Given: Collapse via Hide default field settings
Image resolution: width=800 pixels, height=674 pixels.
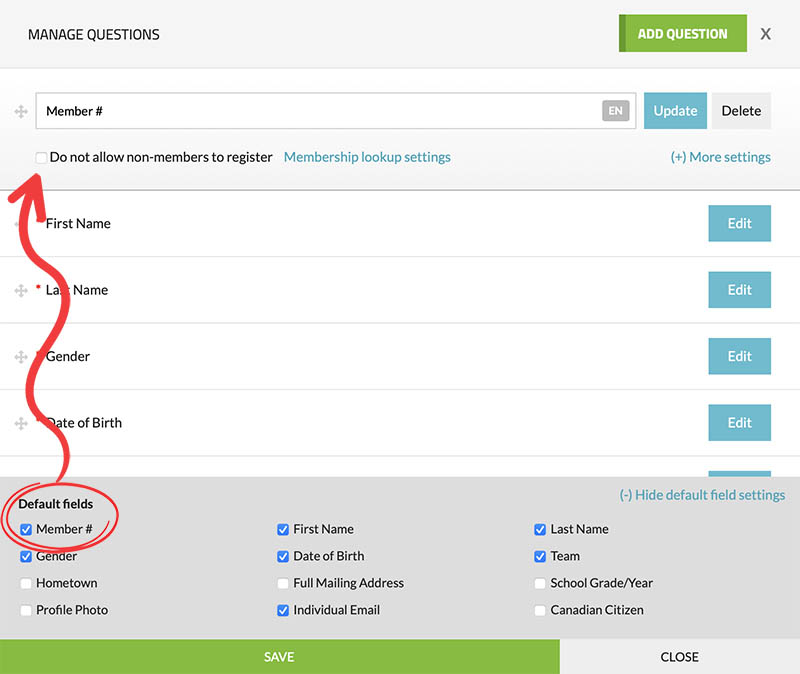Looking at the screenshot, I should [702, 495].
